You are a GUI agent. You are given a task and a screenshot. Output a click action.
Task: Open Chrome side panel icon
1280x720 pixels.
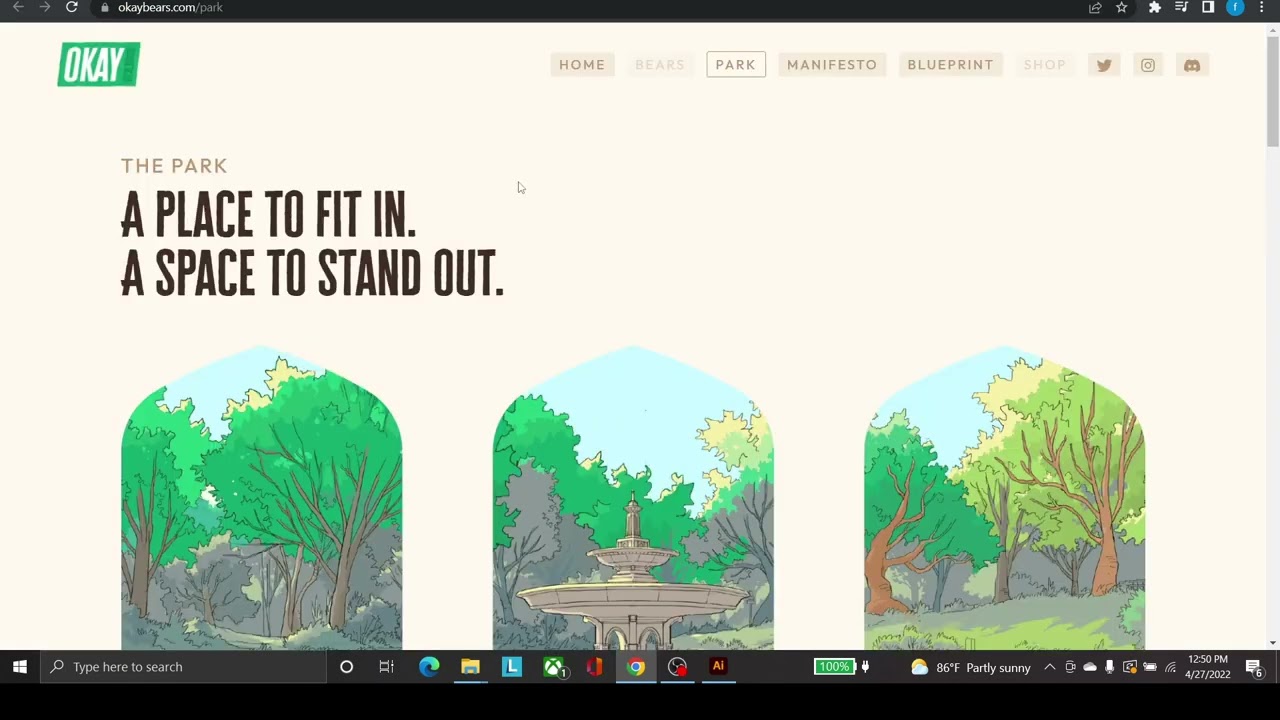(x=1208, y=7)
